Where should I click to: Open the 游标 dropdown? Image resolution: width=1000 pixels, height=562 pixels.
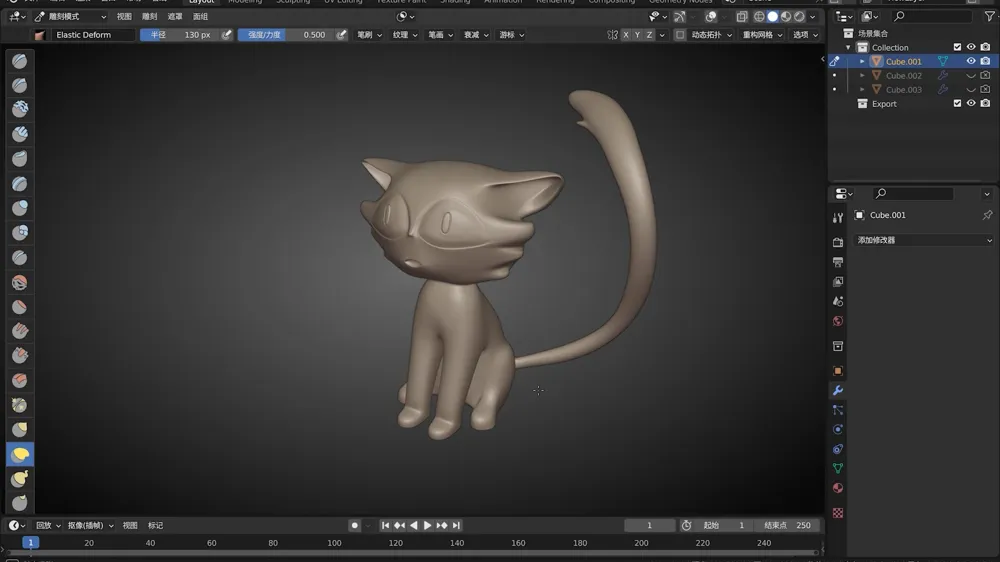tap(512, 35)
